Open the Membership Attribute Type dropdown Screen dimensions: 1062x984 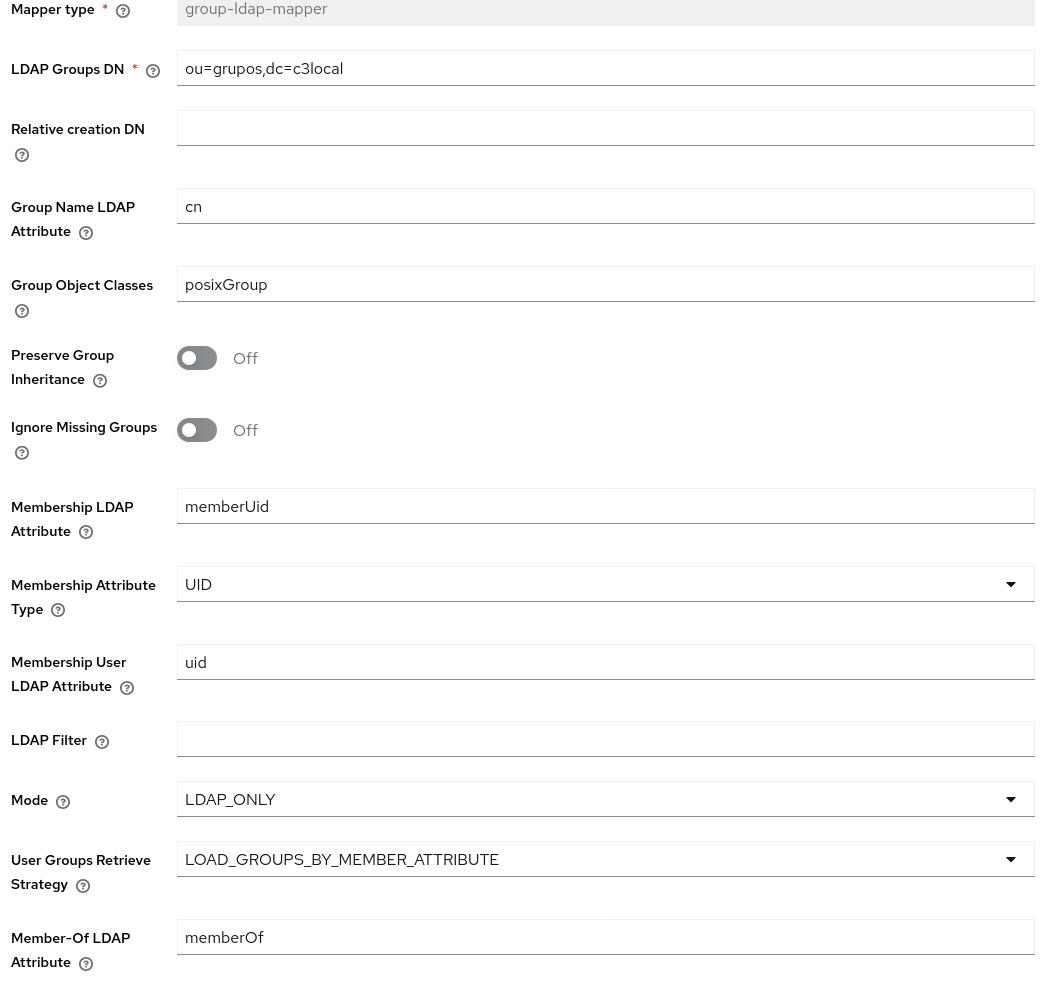(1010, 584)
